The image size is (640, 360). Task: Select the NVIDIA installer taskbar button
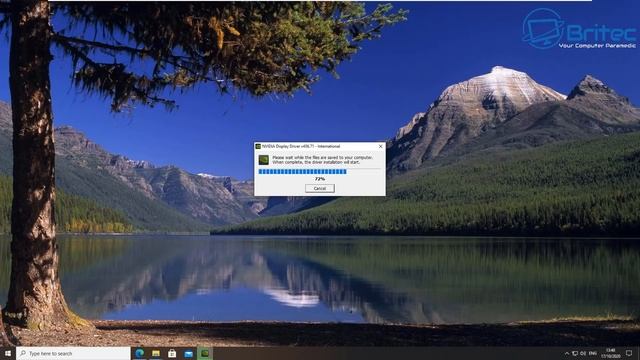204,353
